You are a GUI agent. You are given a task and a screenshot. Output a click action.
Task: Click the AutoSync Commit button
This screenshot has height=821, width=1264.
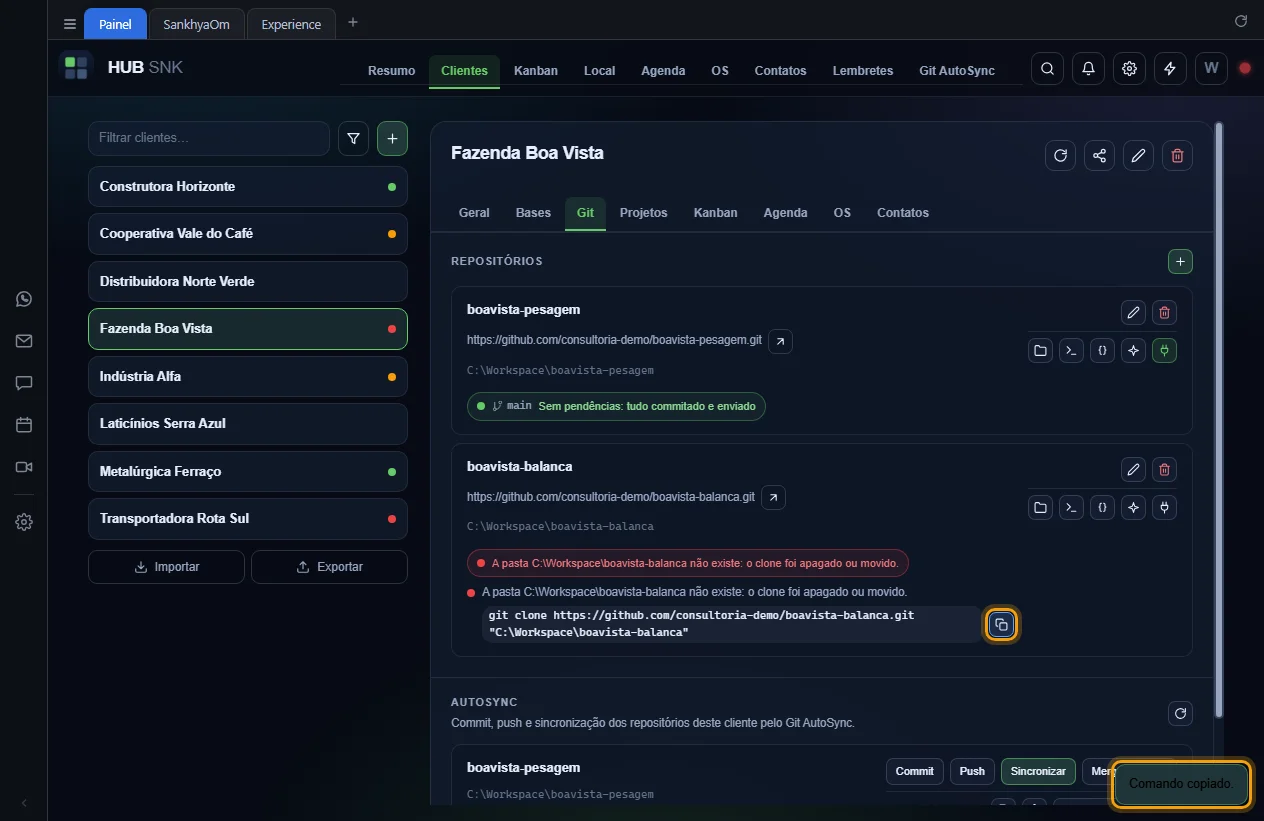pos(915,771)
